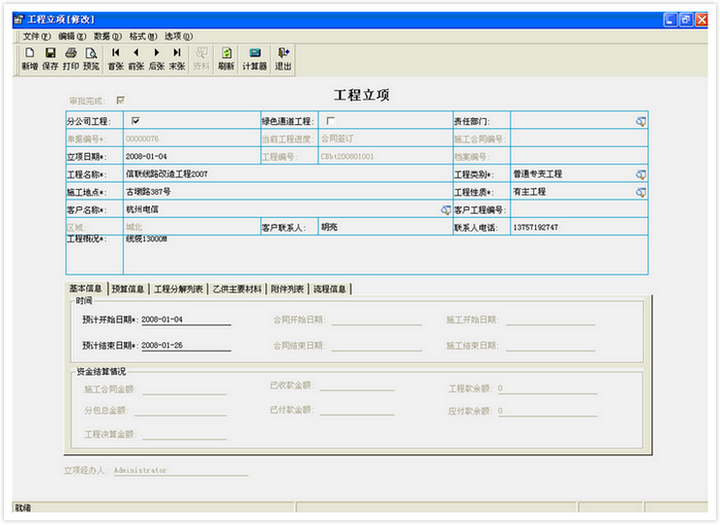Open the 计算器 (Calculator) tool
The width and height of the screenshot is (720, 525).
(254, 59)
